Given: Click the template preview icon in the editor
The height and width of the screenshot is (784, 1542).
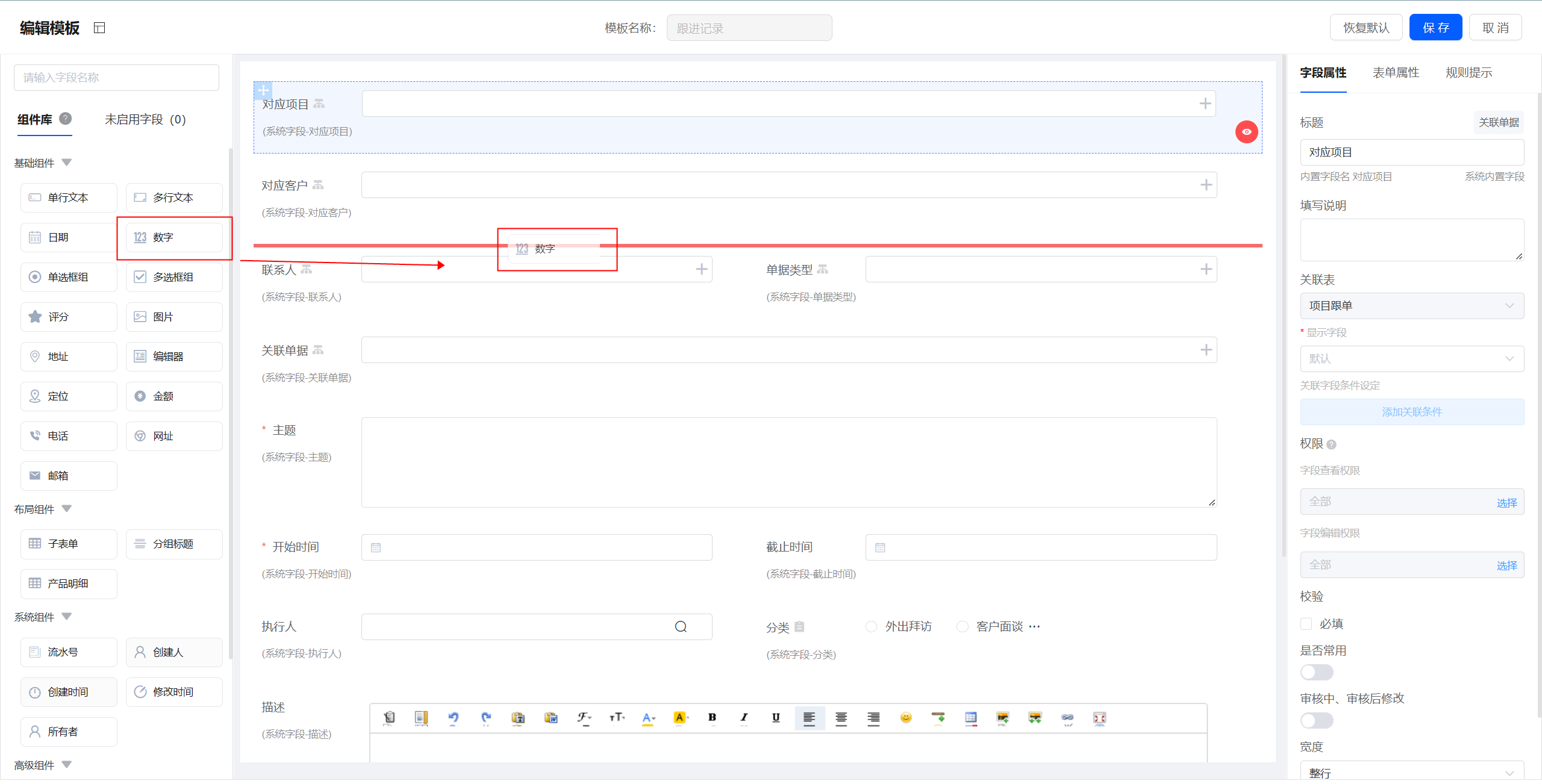Looking at the screenshot, I should (x=421, y=718).
